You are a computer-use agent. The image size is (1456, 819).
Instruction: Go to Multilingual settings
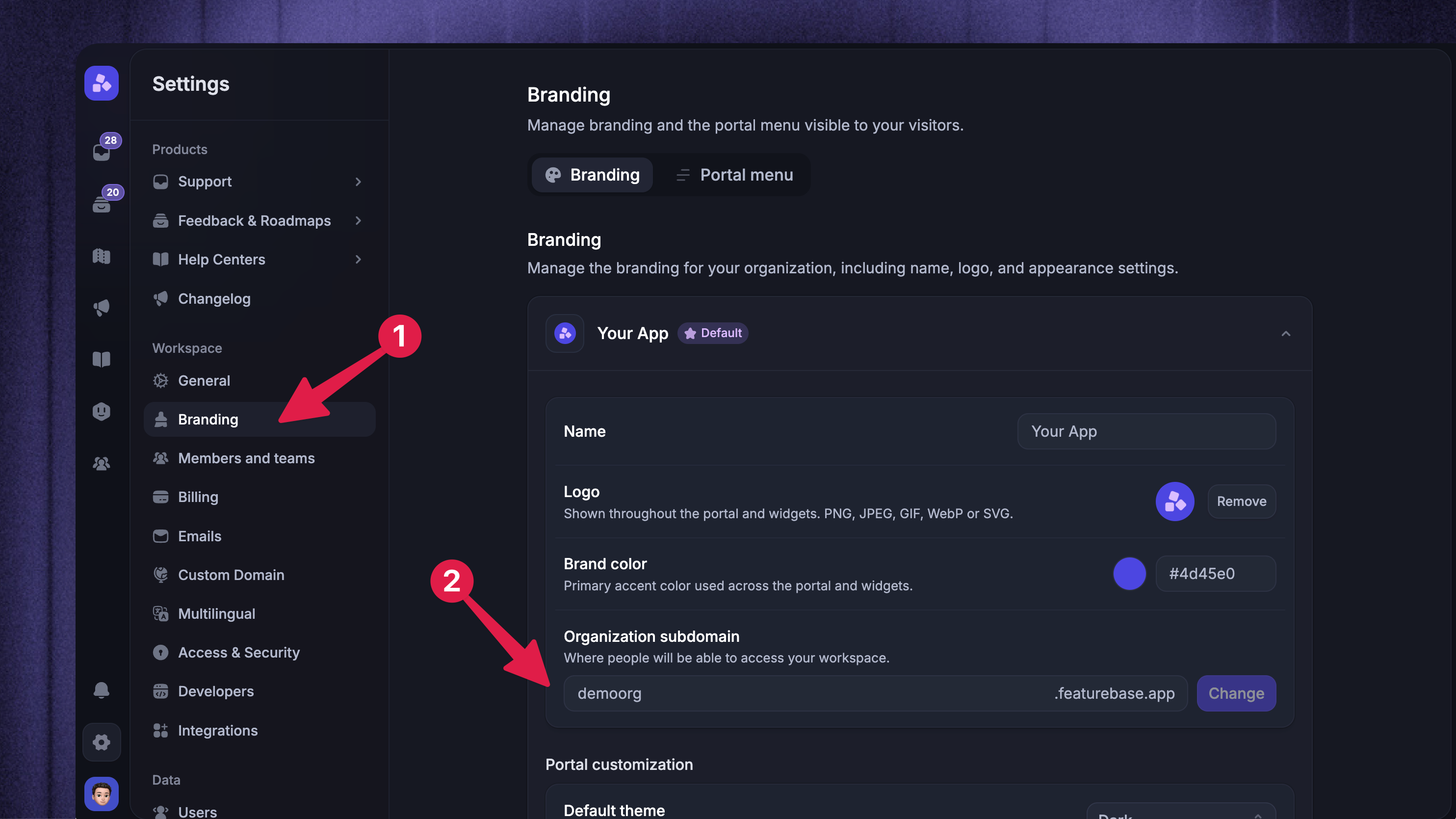point(260,614)
